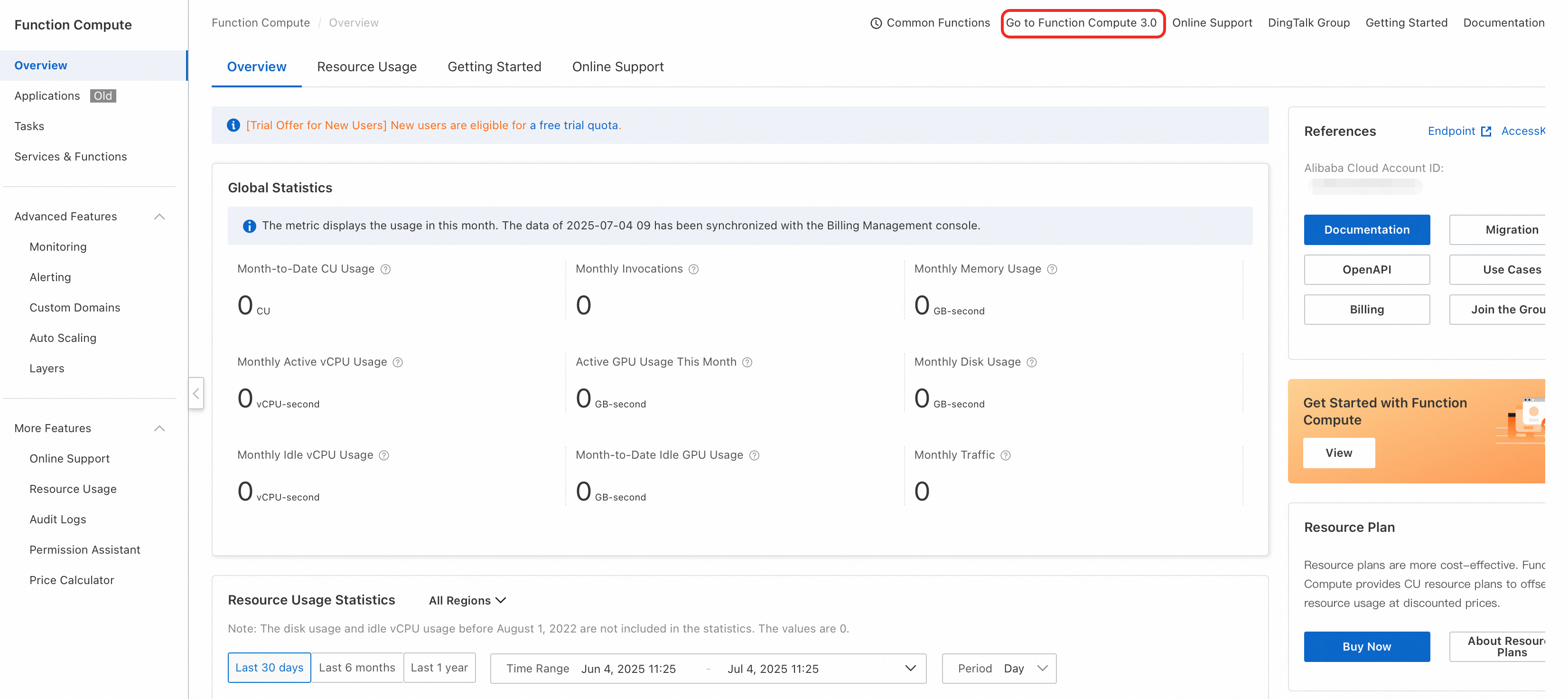Select the Last 30 days range option
Image resolution: width=1568 pixels, height=699 pixels.
click(x=269, y=667)
